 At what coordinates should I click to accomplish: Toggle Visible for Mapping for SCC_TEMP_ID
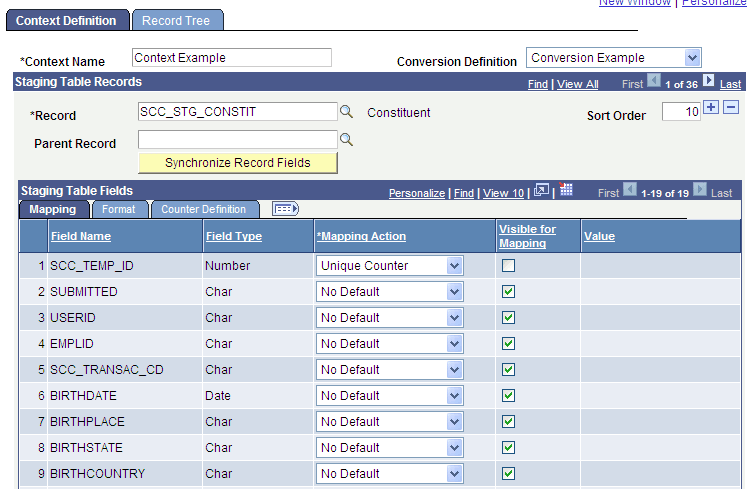pyautogui.click(x=508, y=265)
